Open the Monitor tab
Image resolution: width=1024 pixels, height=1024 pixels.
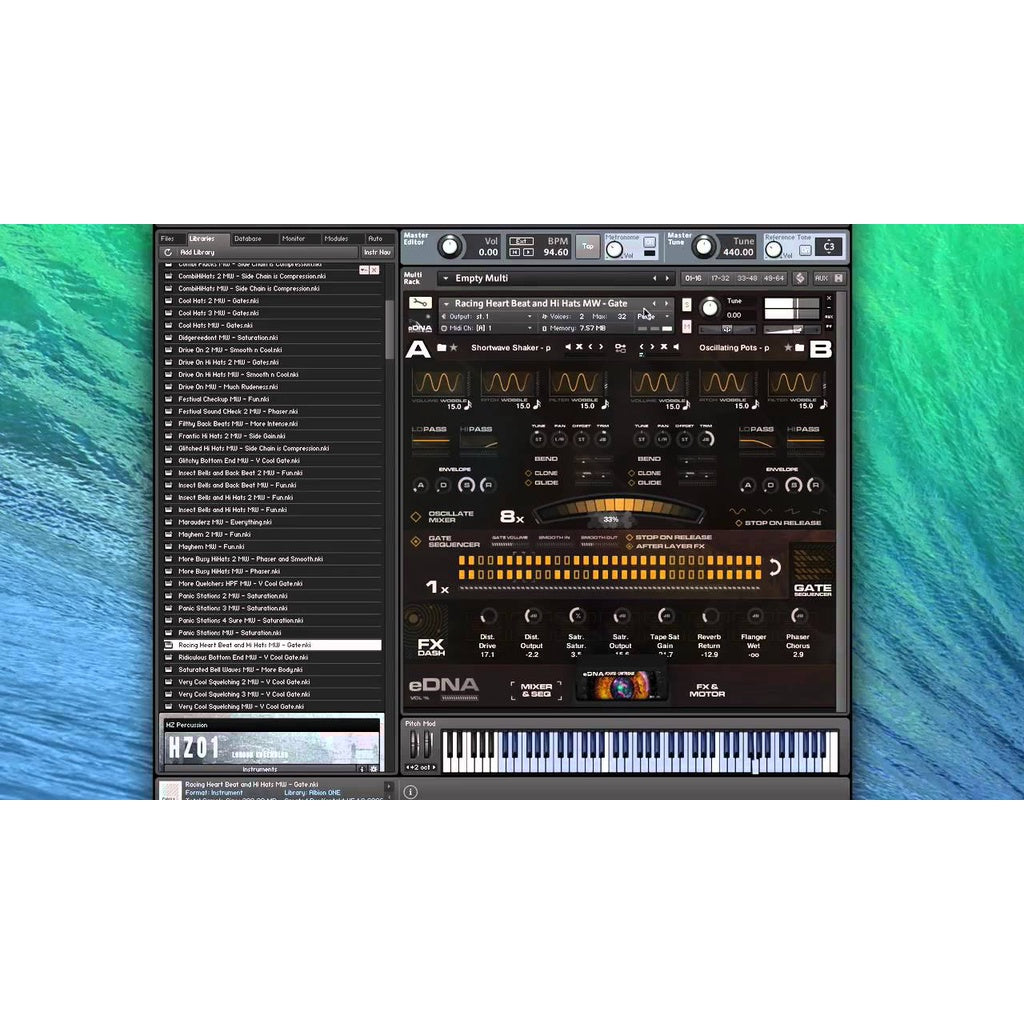(x=295, y=239)
